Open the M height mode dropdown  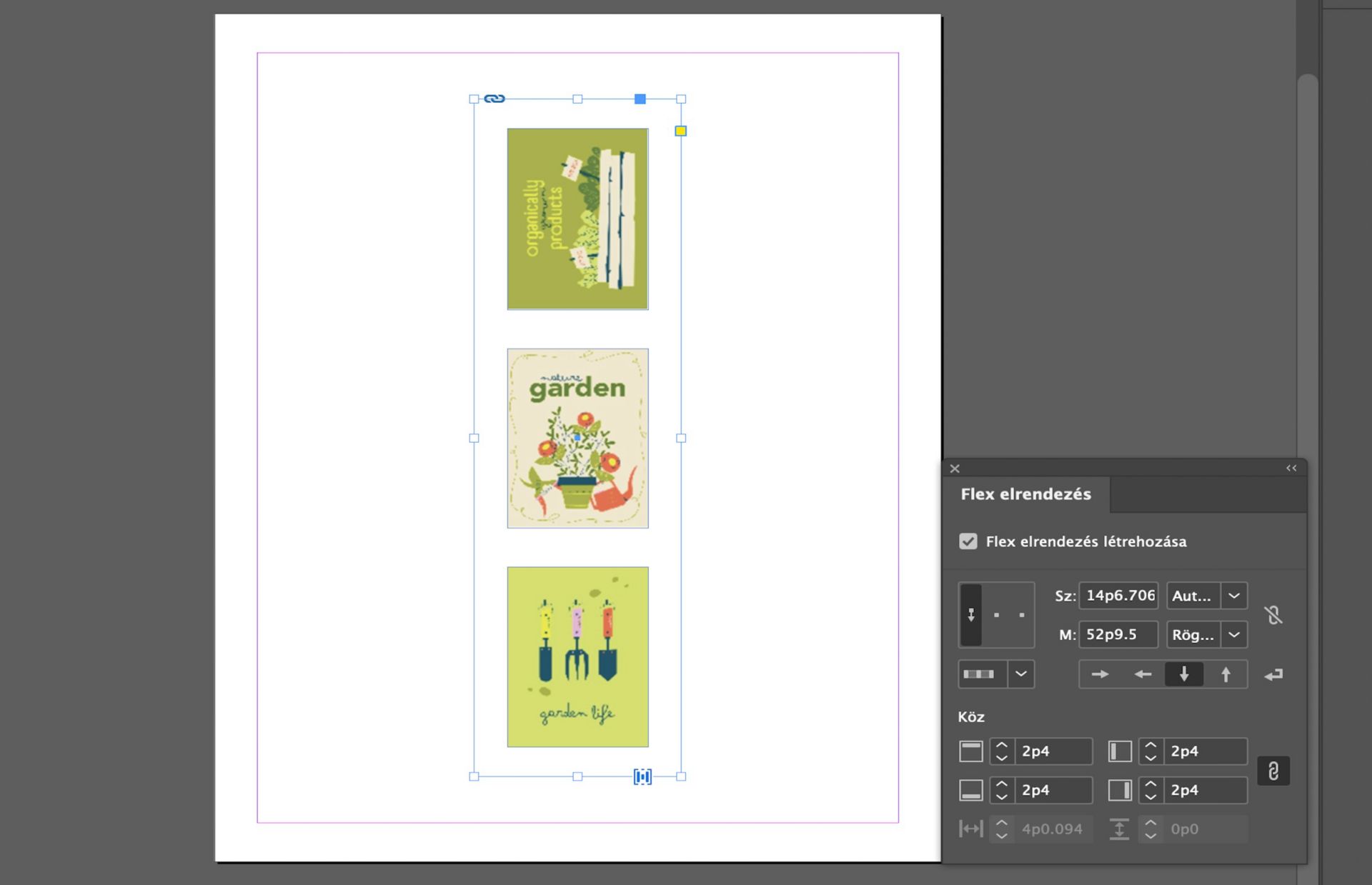[x=1234, y=634]
